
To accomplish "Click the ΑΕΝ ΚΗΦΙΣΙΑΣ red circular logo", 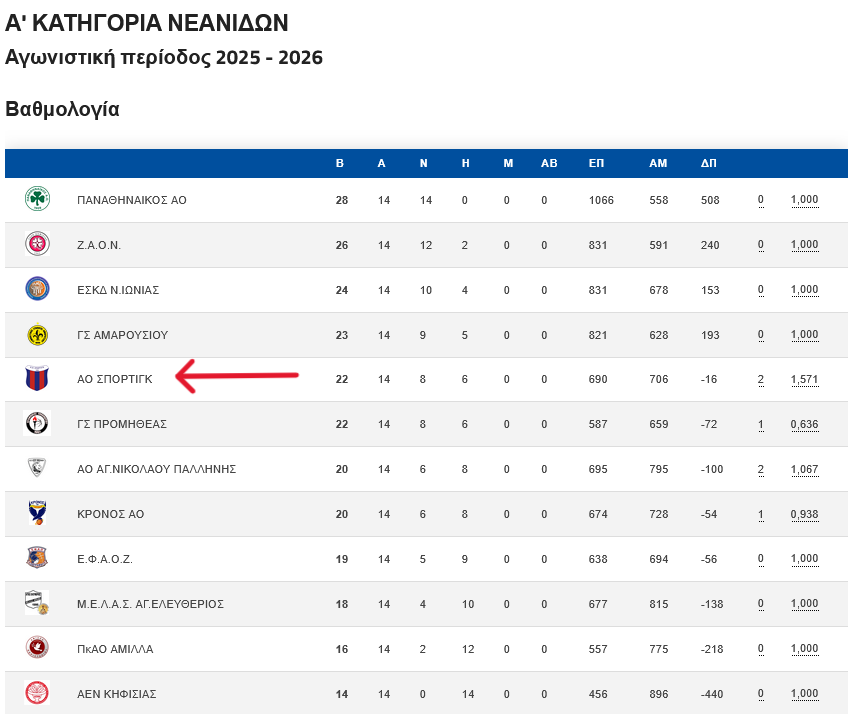I will coord(37,693).
